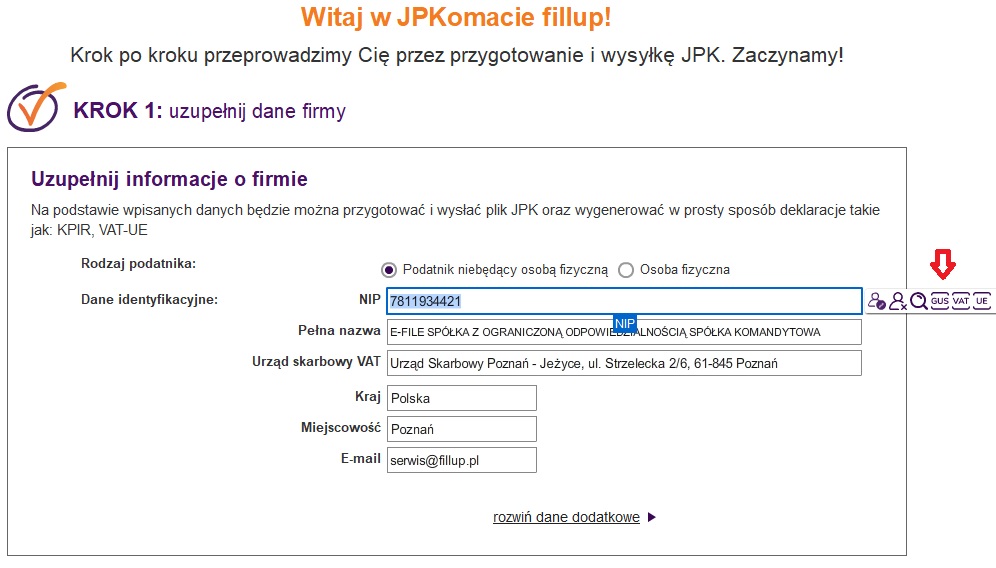Click the Pełna nazwa text field
Screen dimensions: 996x568
click(x=624, y=332)
